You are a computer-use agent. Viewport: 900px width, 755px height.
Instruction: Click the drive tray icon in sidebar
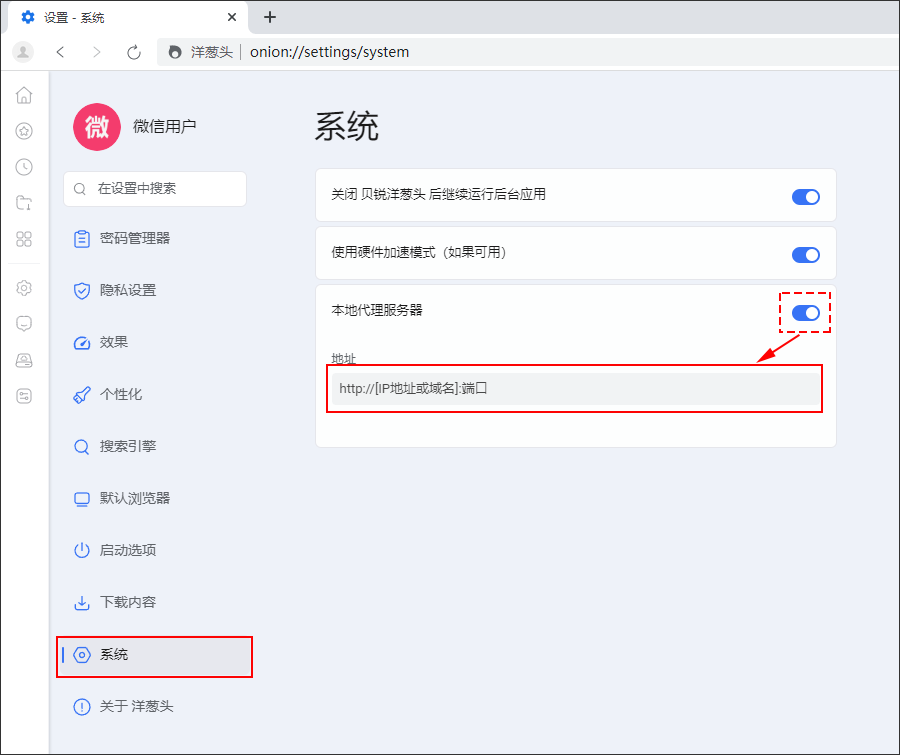[24, 360]
